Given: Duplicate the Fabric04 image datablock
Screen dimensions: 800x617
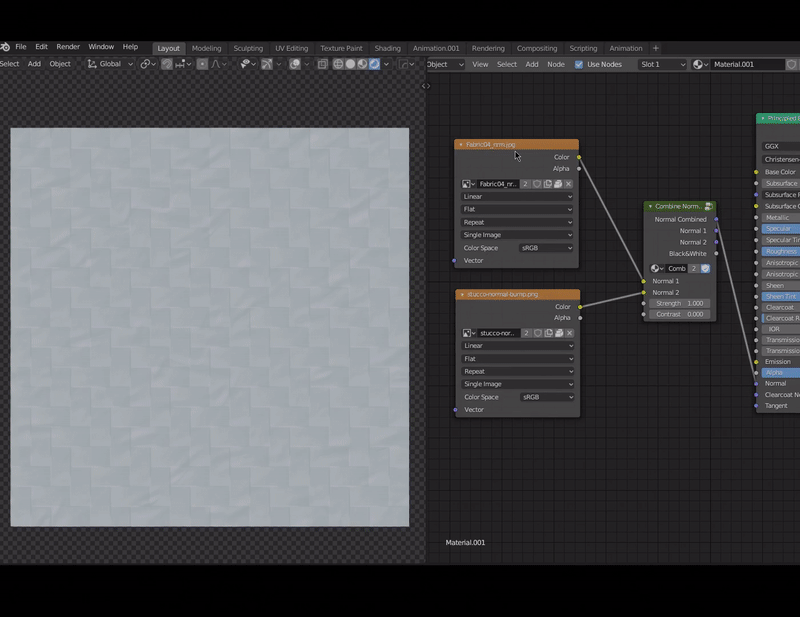Looking at the screenshot, I should pos(547,184).
